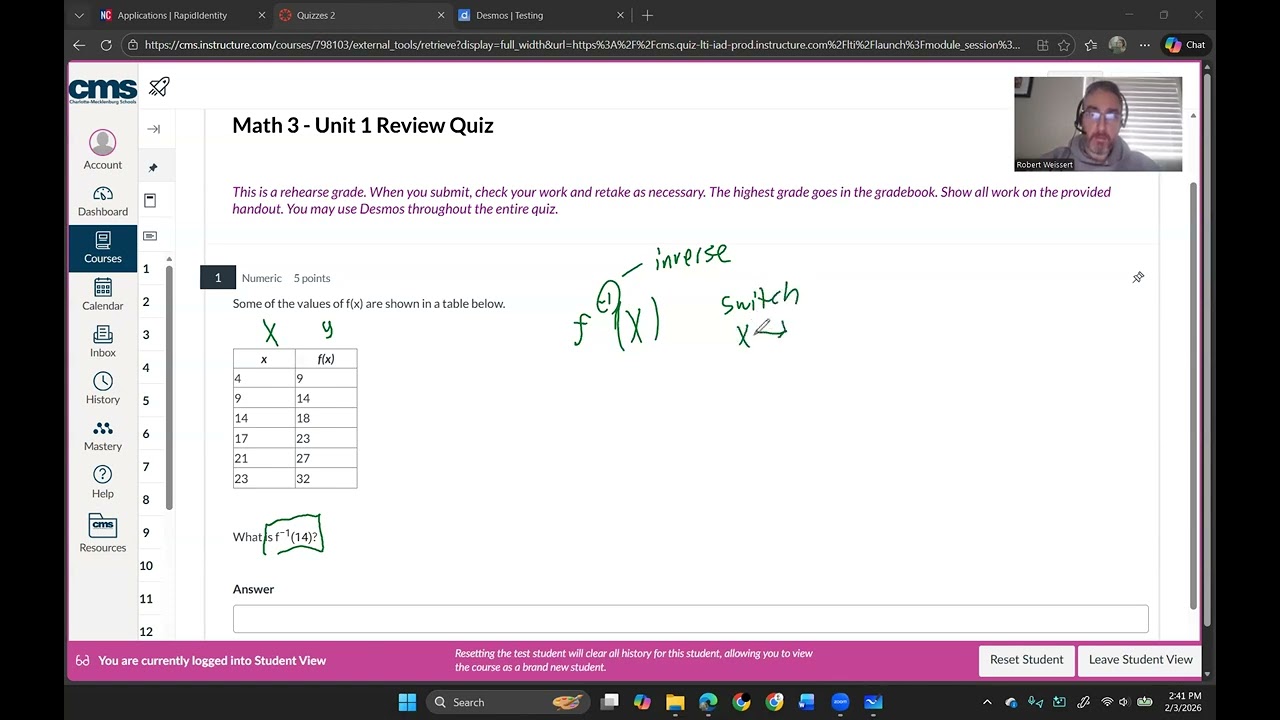Click Leave Student View button
Image resolution: width=1280 pixels, height=720 pixels.
pyautogui.click(x=1140, y=660)
